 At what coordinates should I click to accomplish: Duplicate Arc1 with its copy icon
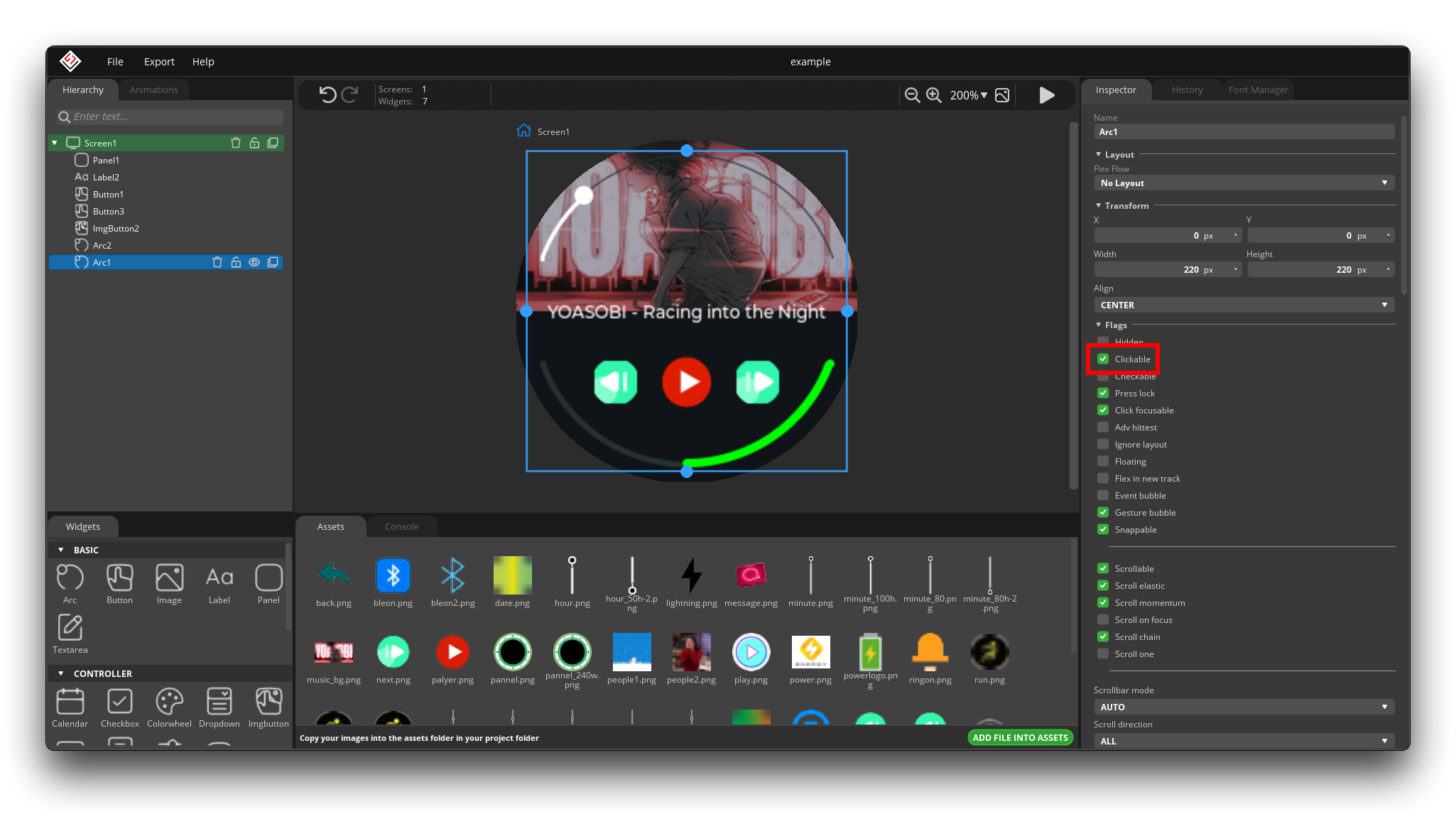coord(273,262)
